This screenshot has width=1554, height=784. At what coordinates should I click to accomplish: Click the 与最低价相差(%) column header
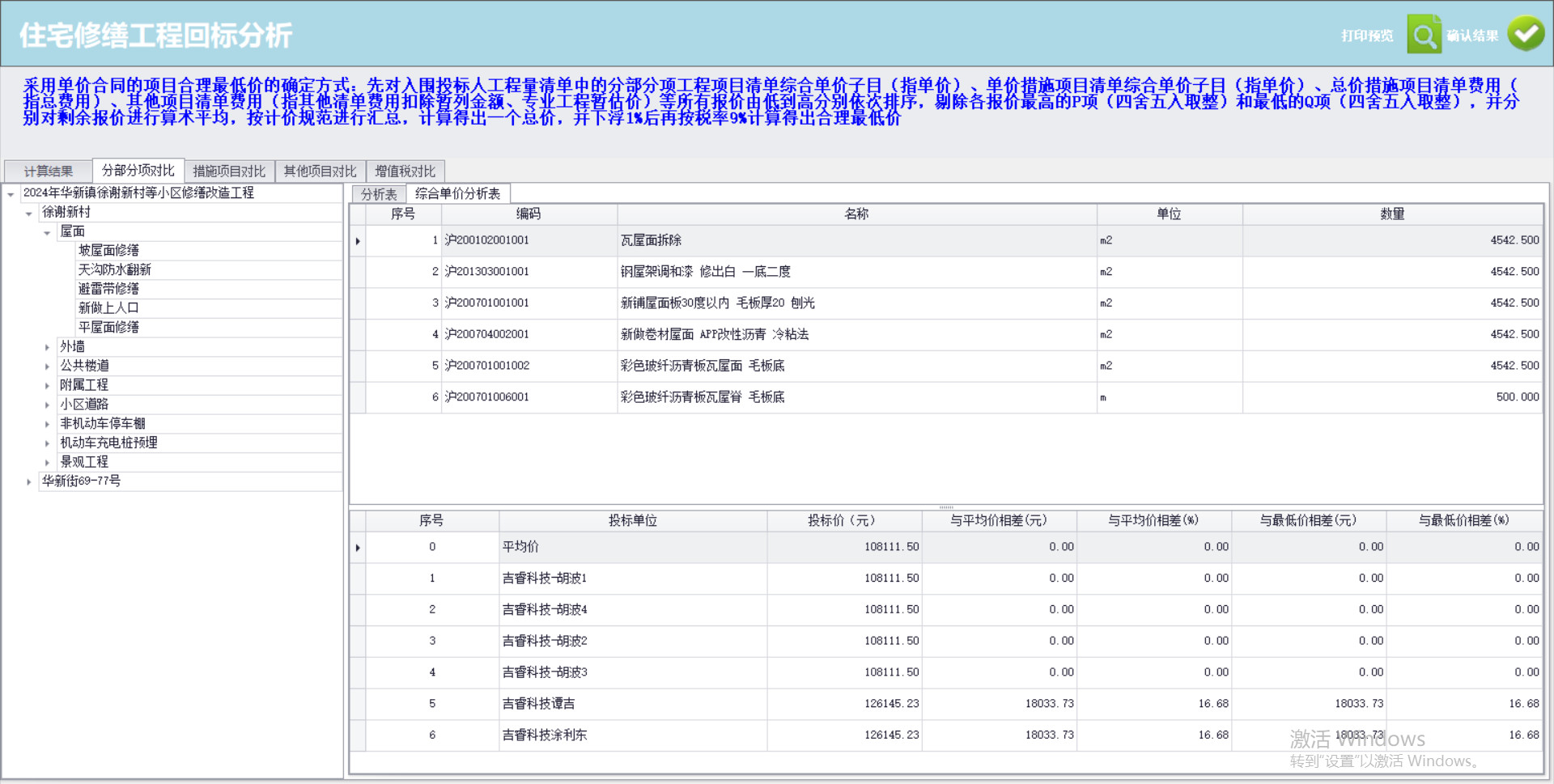click(x=1463, y=521)
